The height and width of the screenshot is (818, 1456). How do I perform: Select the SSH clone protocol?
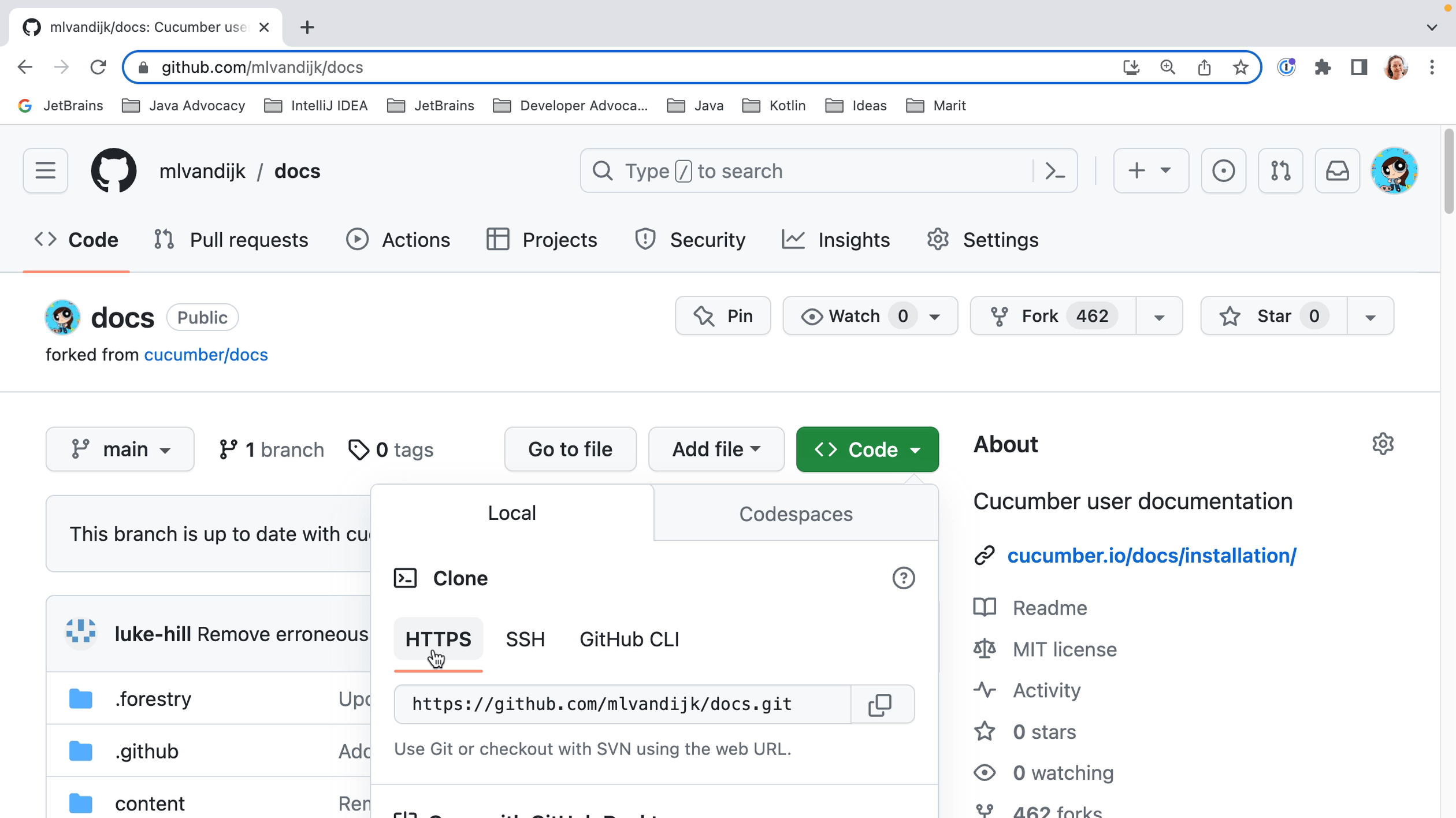tap(525, 639)
